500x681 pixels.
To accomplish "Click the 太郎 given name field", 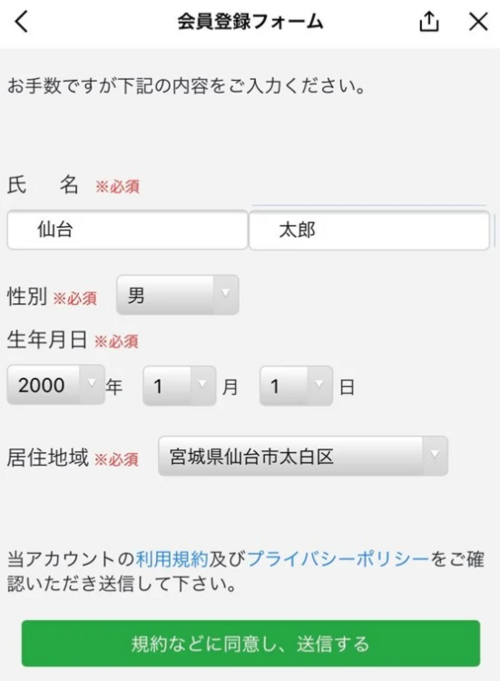I will (369, 230).
